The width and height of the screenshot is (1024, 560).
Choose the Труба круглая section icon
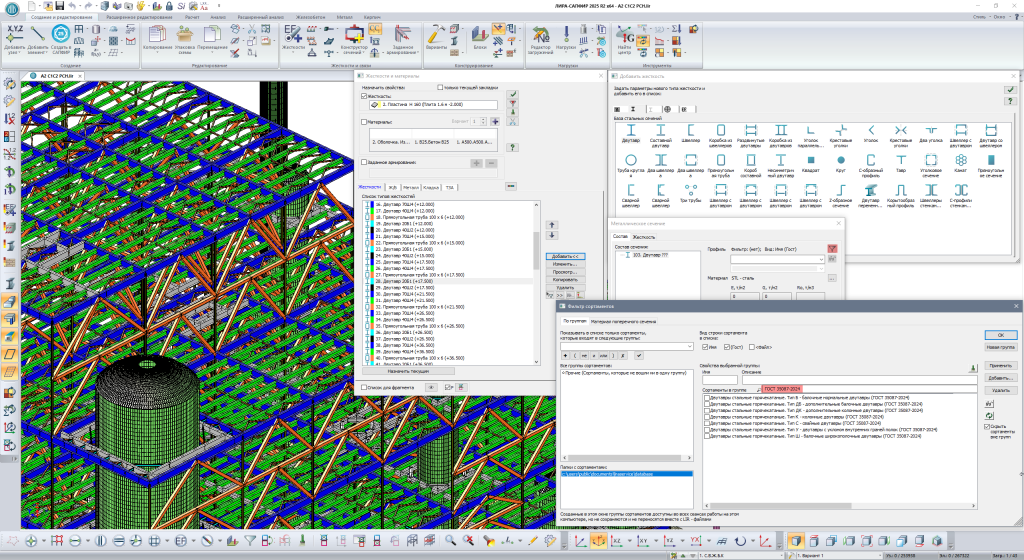(631, 160)
